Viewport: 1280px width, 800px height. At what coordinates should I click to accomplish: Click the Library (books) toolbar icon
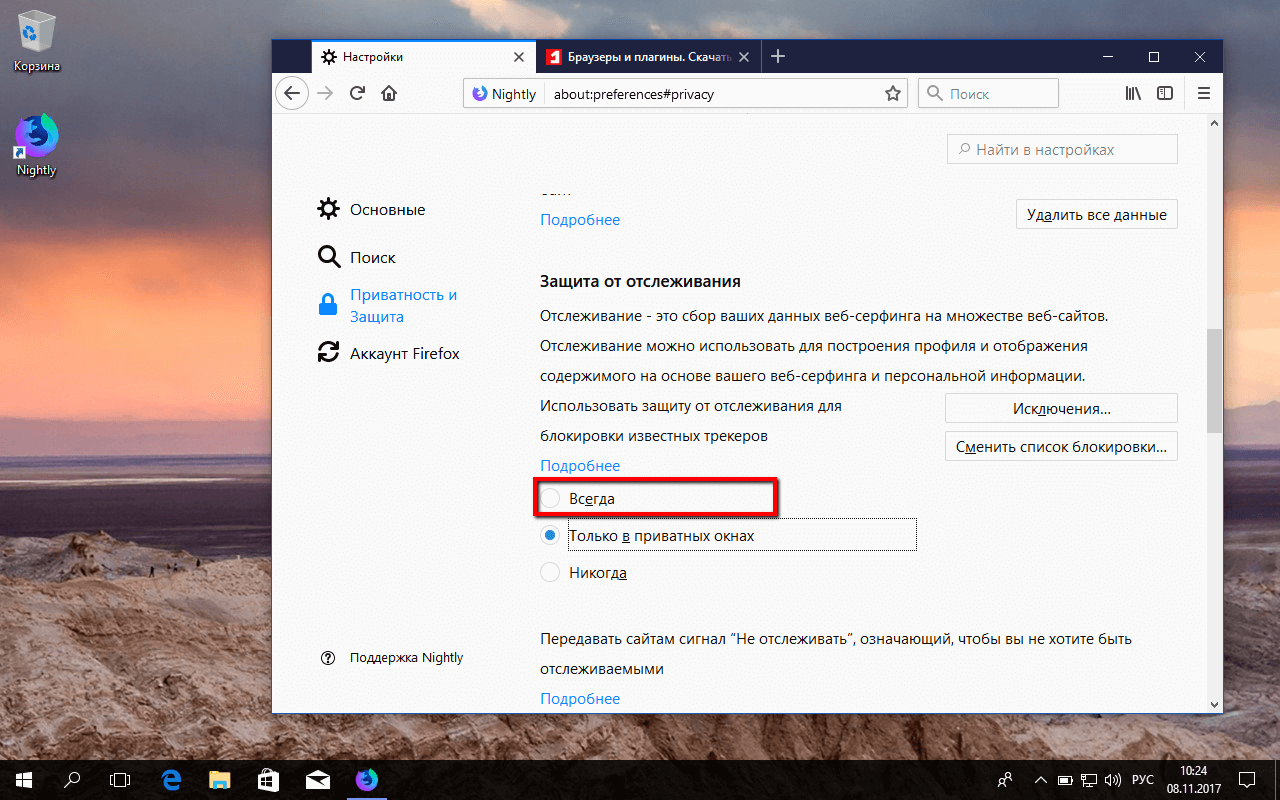[1132, 92]
